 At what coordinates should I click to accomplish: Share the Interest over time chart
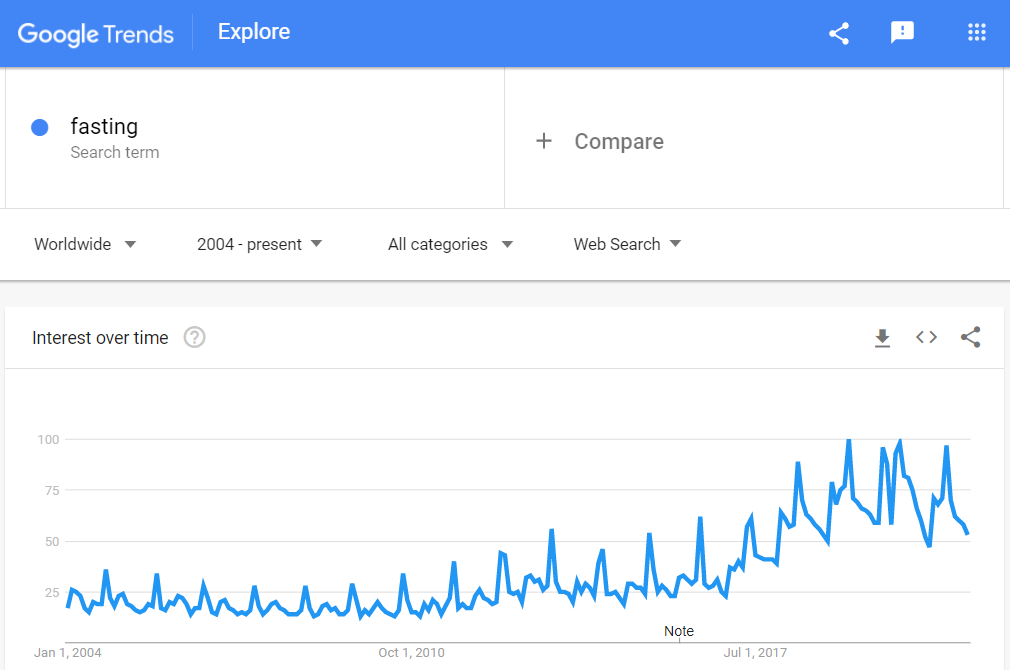(x=970, y=337)
